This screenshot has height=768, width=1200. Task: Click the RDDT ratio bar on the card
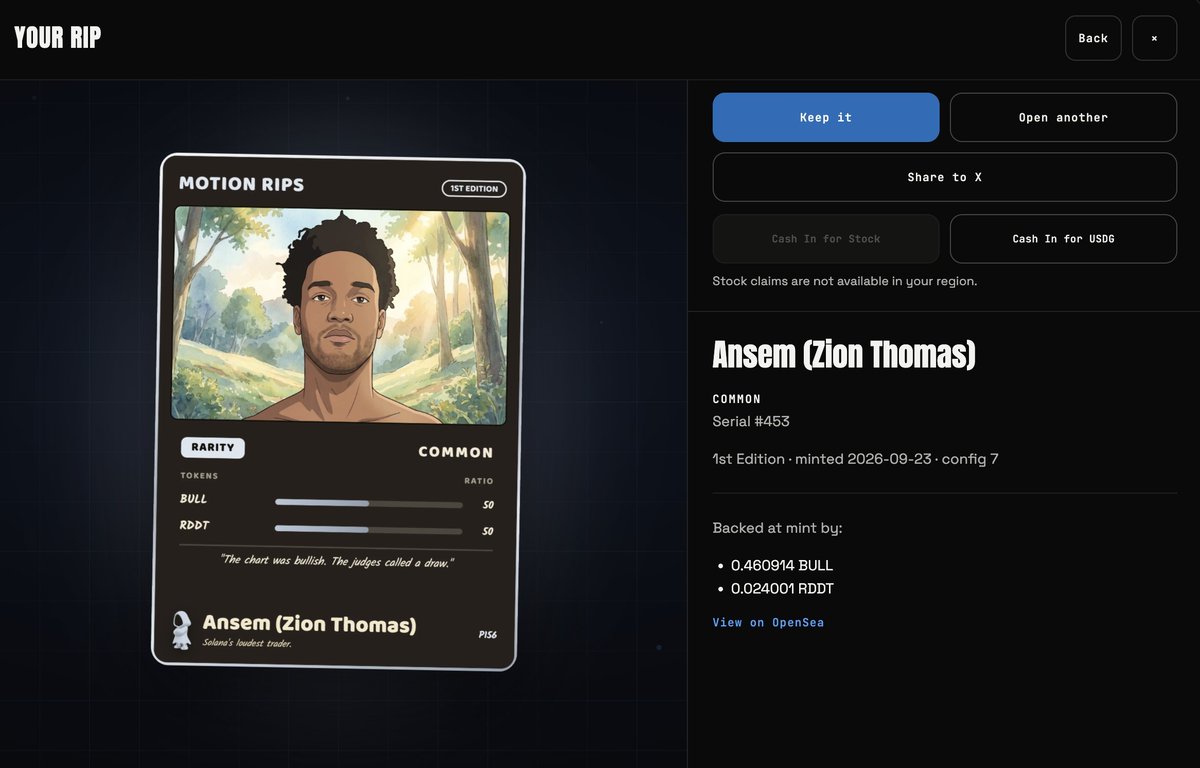368,529
